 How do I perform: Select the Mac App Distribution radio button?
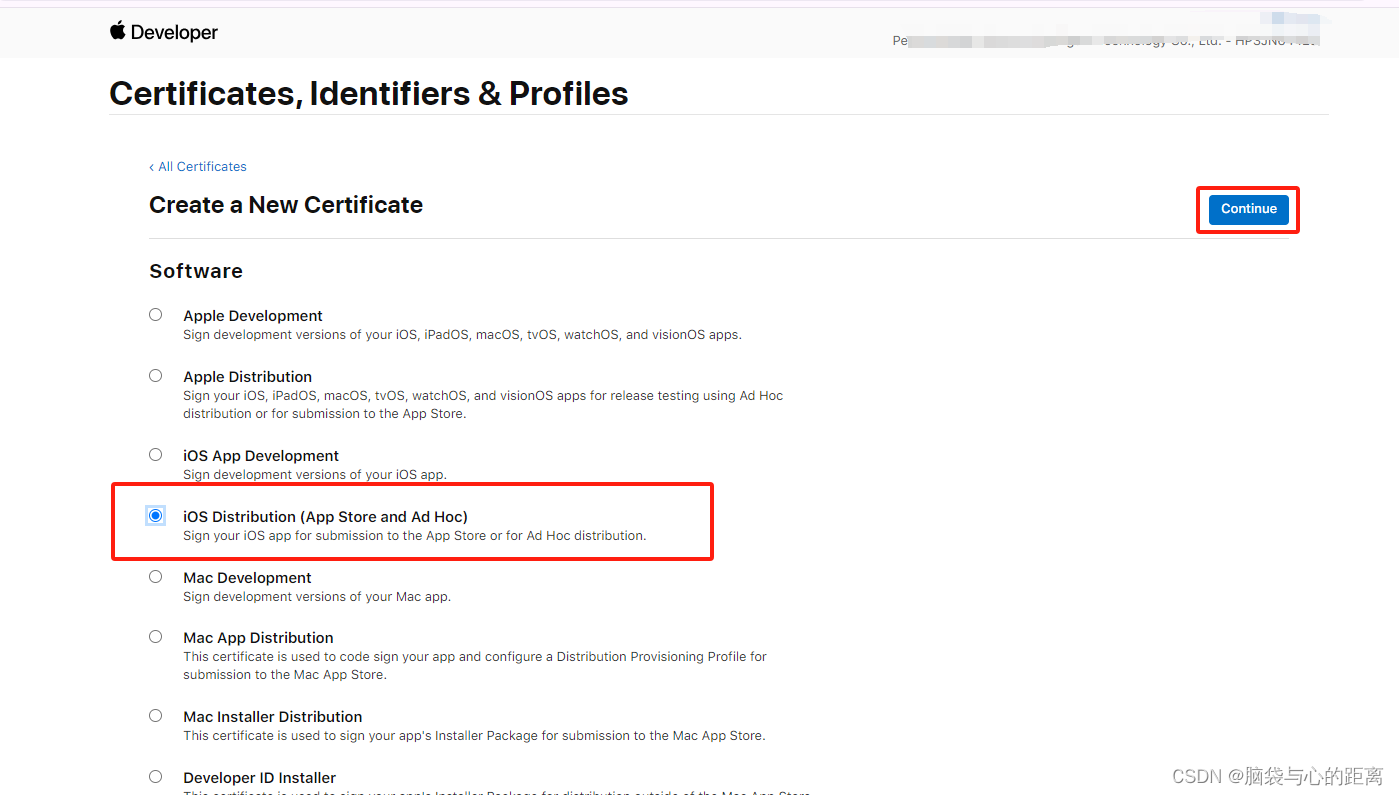tap(155, 636)
